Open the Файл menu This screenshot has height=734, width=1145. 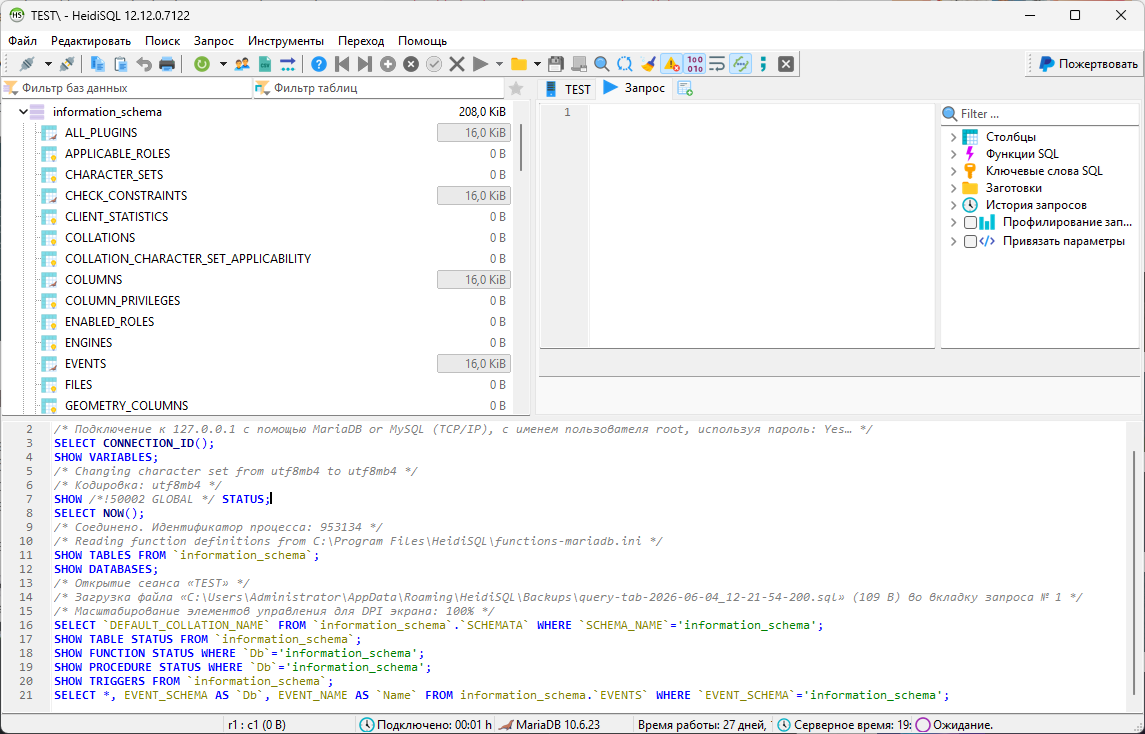click(23, 41)
